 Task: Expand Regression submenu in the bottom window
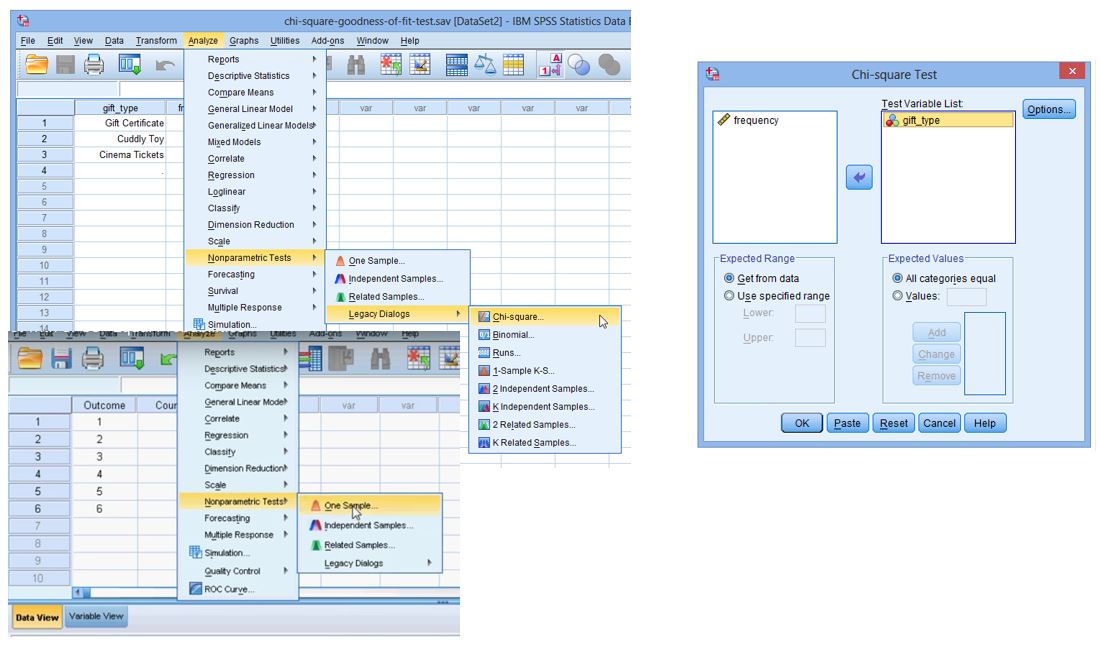coord(238,435)
